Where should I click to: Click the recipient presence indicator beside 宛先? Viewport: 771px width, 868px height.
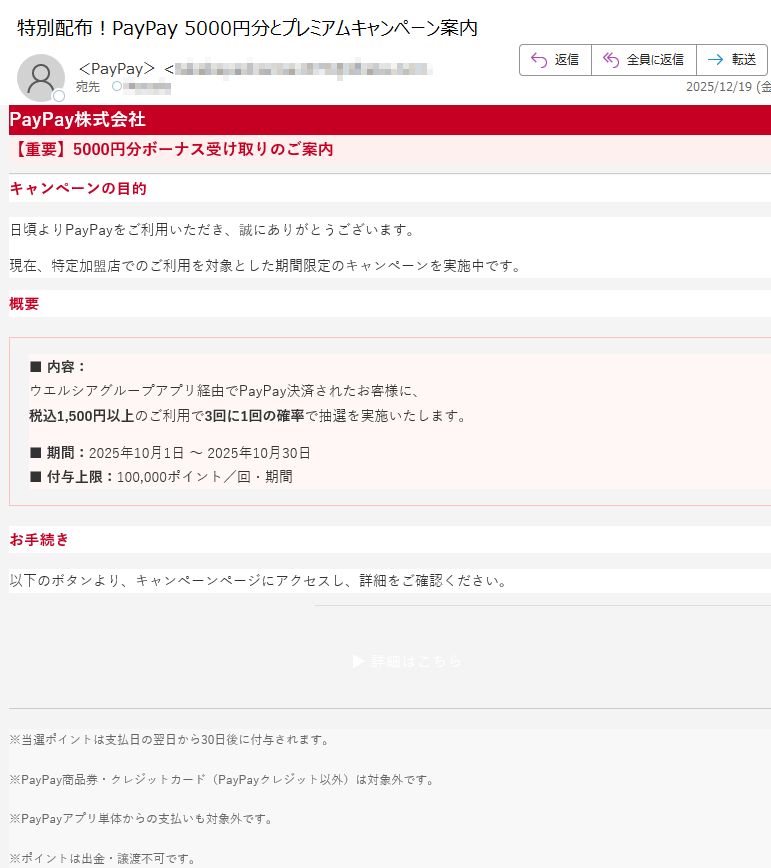coord(116,87)
